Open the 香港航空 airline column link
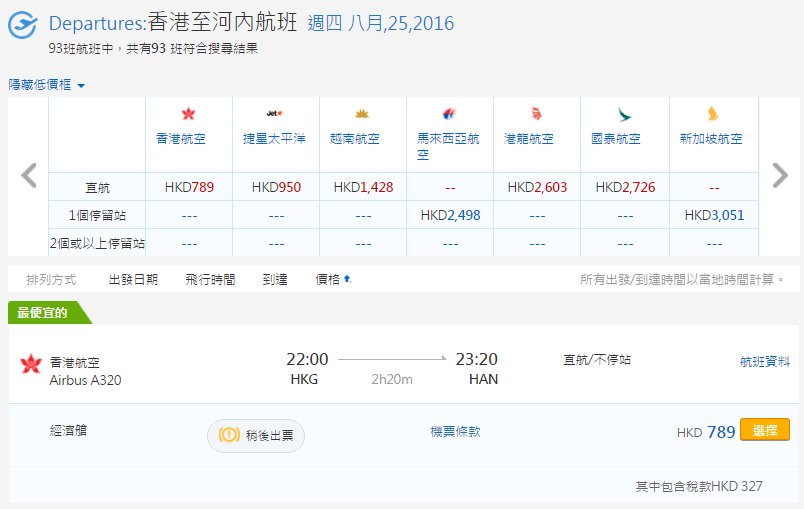This screenshot has height=509, width=804. click(x=180, y=138)
